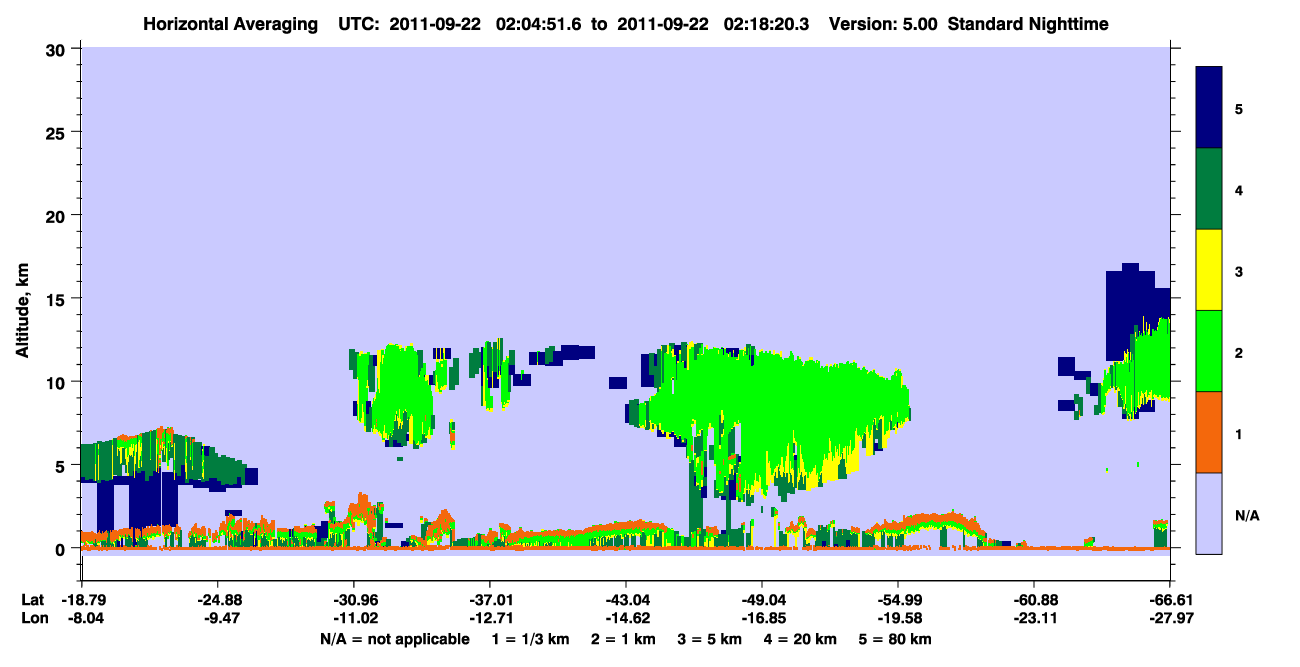Click the legend note '1 = 1/3 km'
Screen dimensions: 1300x667
[532, 638]
